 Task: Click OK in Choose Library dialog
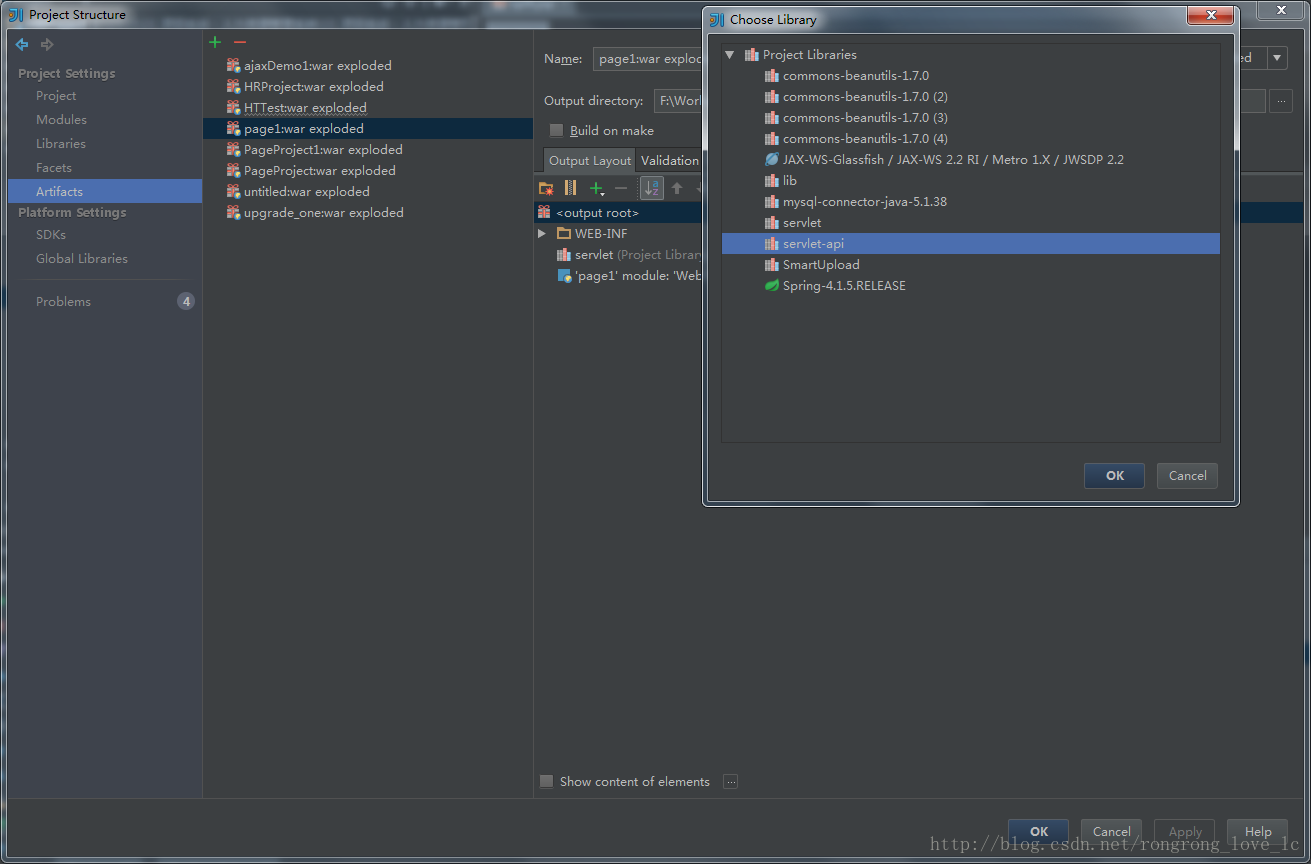1115,476
